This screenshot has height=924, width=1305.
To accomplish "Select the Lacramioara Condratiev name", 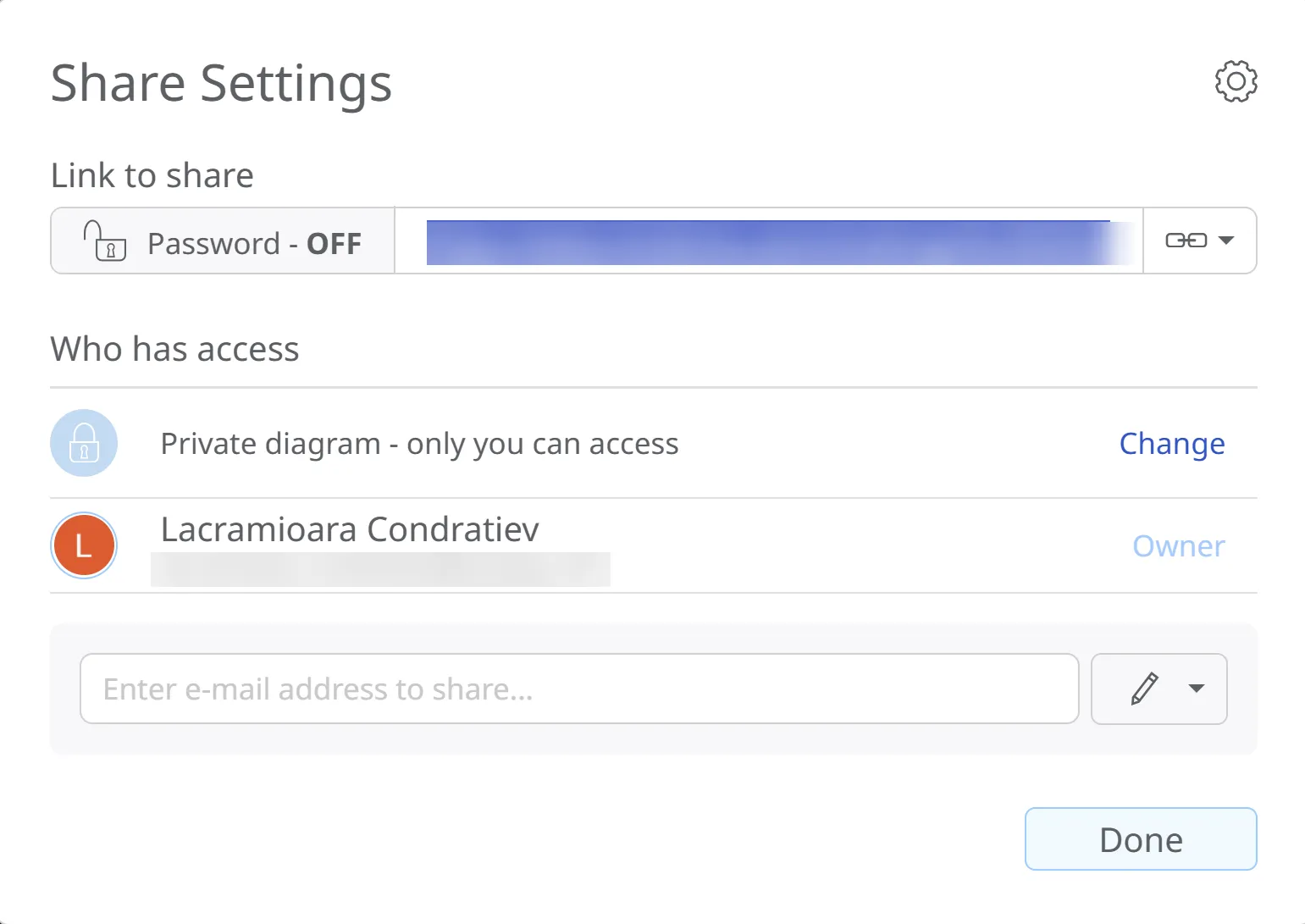I will point(350,529).
